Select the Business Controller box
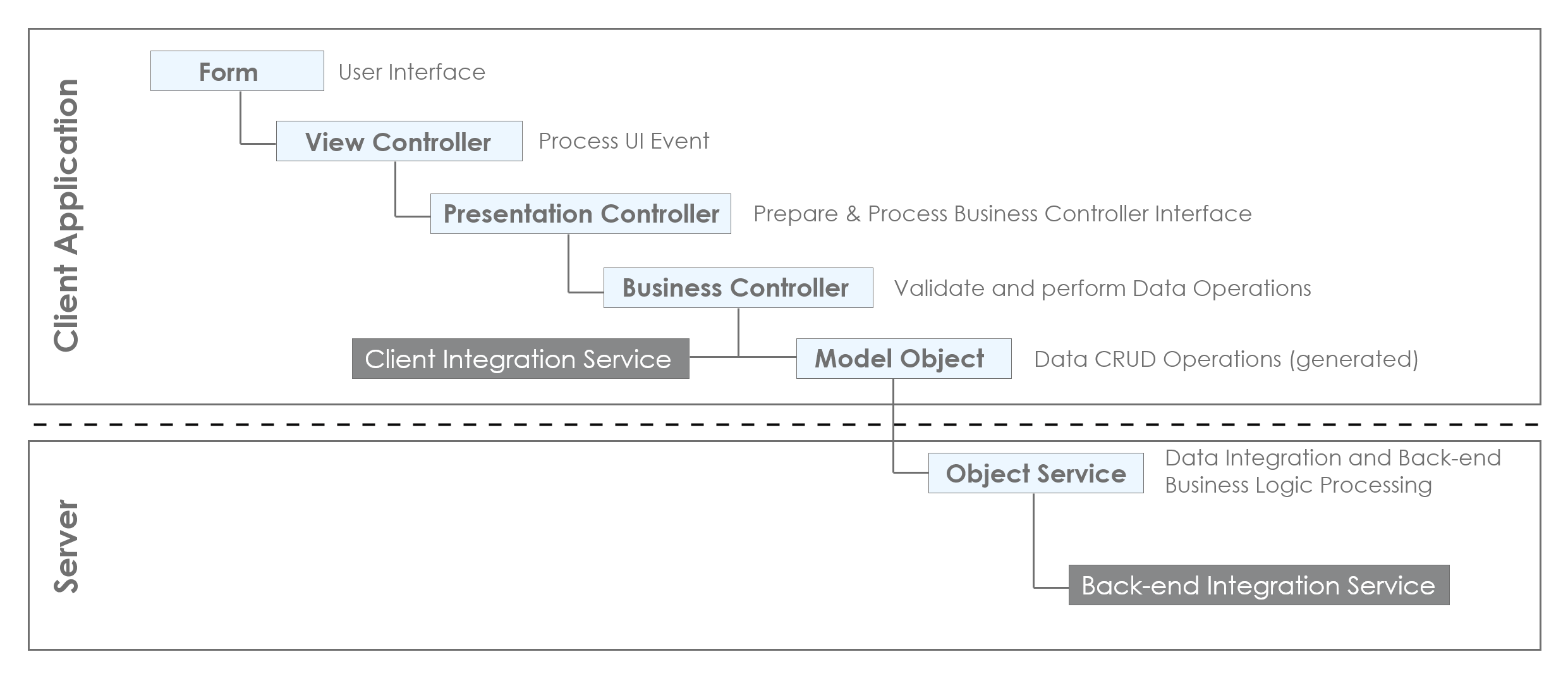 (738, 288)
